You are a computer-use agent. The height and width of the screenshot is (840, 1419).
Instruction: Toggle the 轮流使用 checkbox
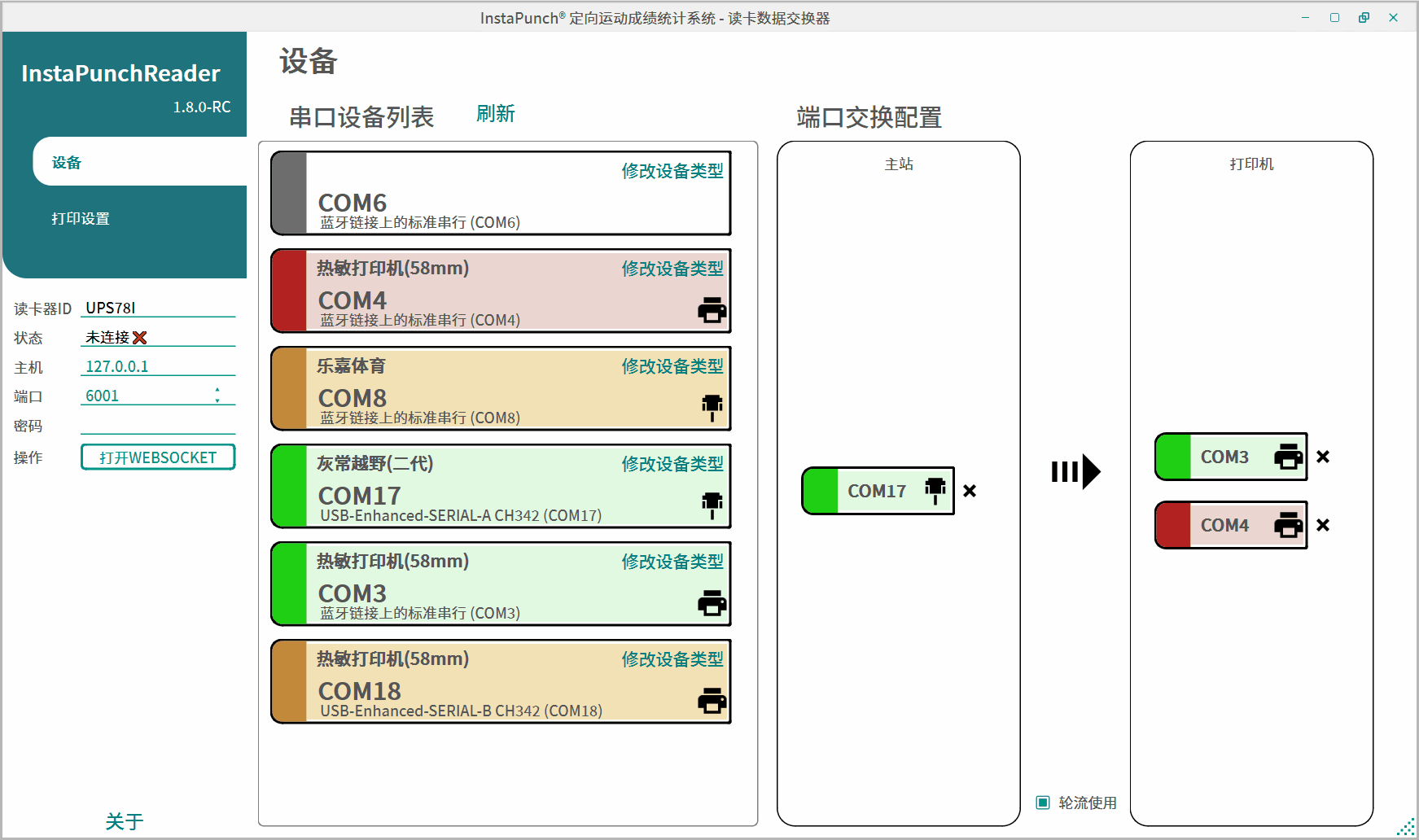pyautogui.click(x=1043, y=803)
